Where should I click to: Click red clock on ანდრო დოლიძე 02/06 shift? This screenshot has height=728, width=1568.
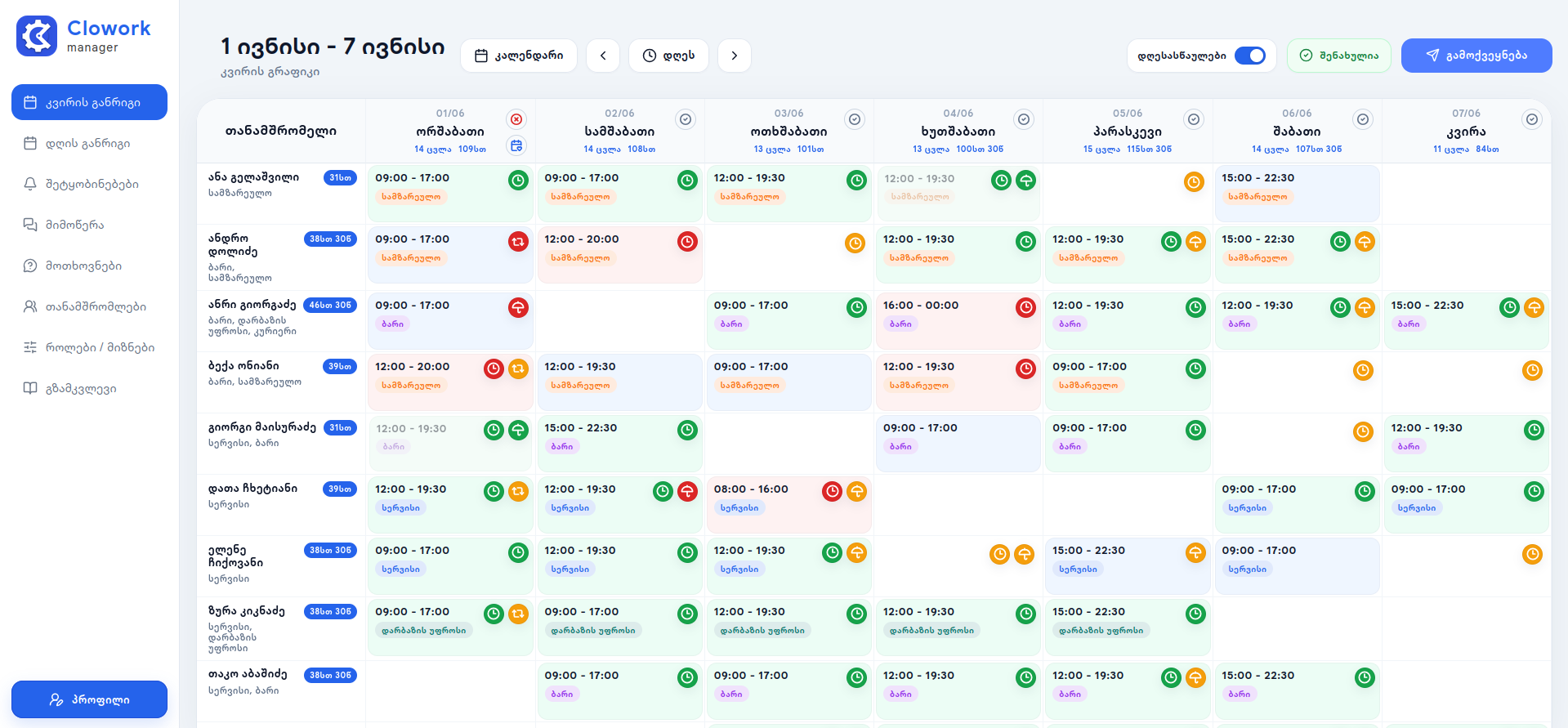tap(687, 241)
